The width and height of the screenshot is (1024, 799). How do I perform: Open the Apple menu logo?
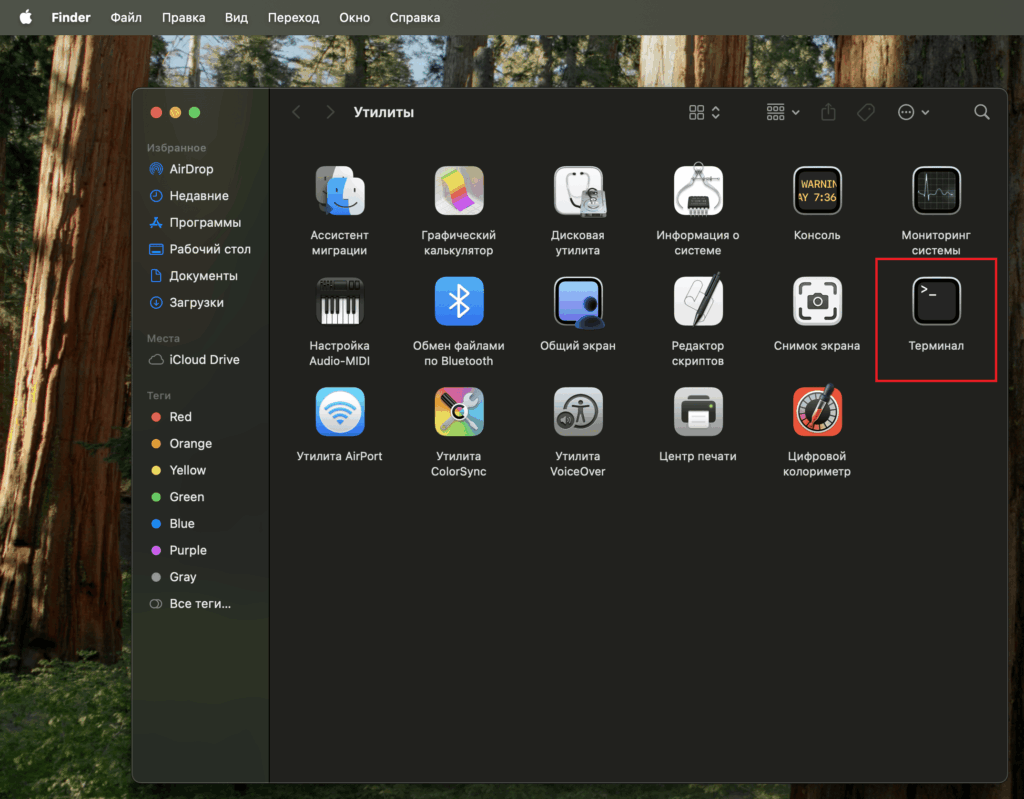[25, 17]
